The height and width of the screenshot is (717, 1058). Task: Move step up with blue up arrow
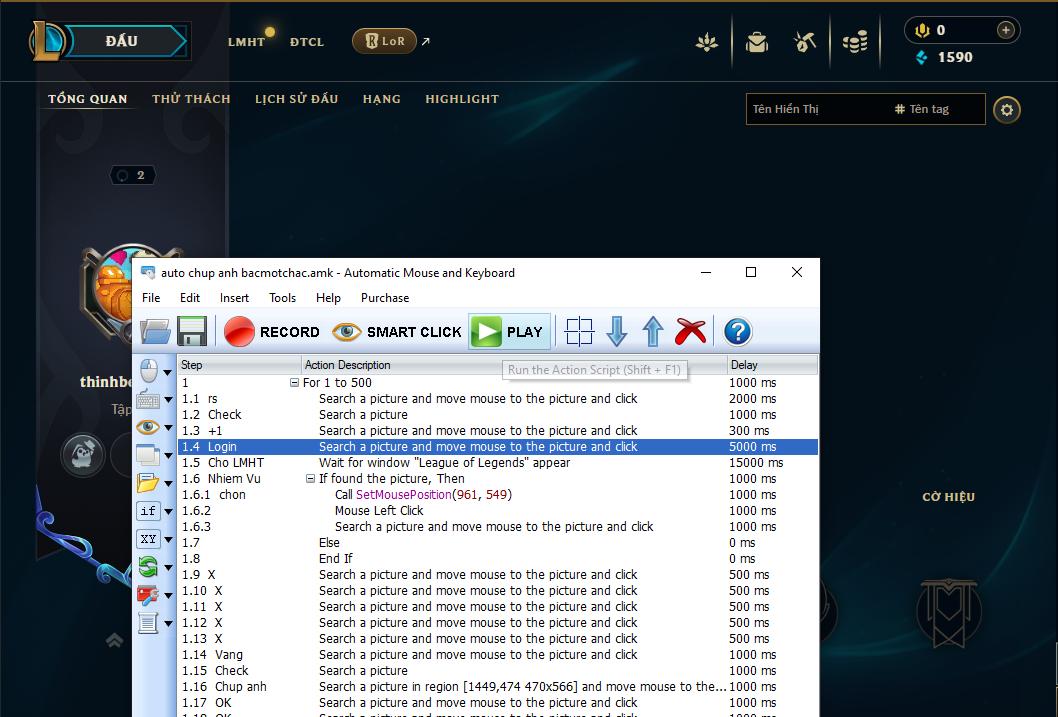pos(652,332)
